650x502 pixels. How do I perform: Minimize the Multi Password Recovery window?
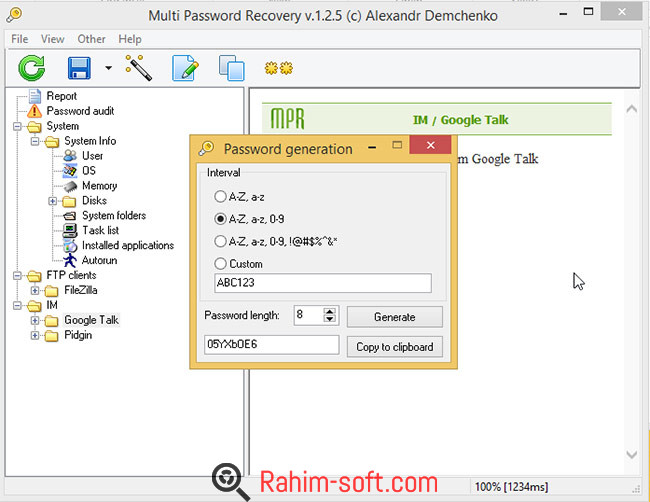tap(563, 15)
